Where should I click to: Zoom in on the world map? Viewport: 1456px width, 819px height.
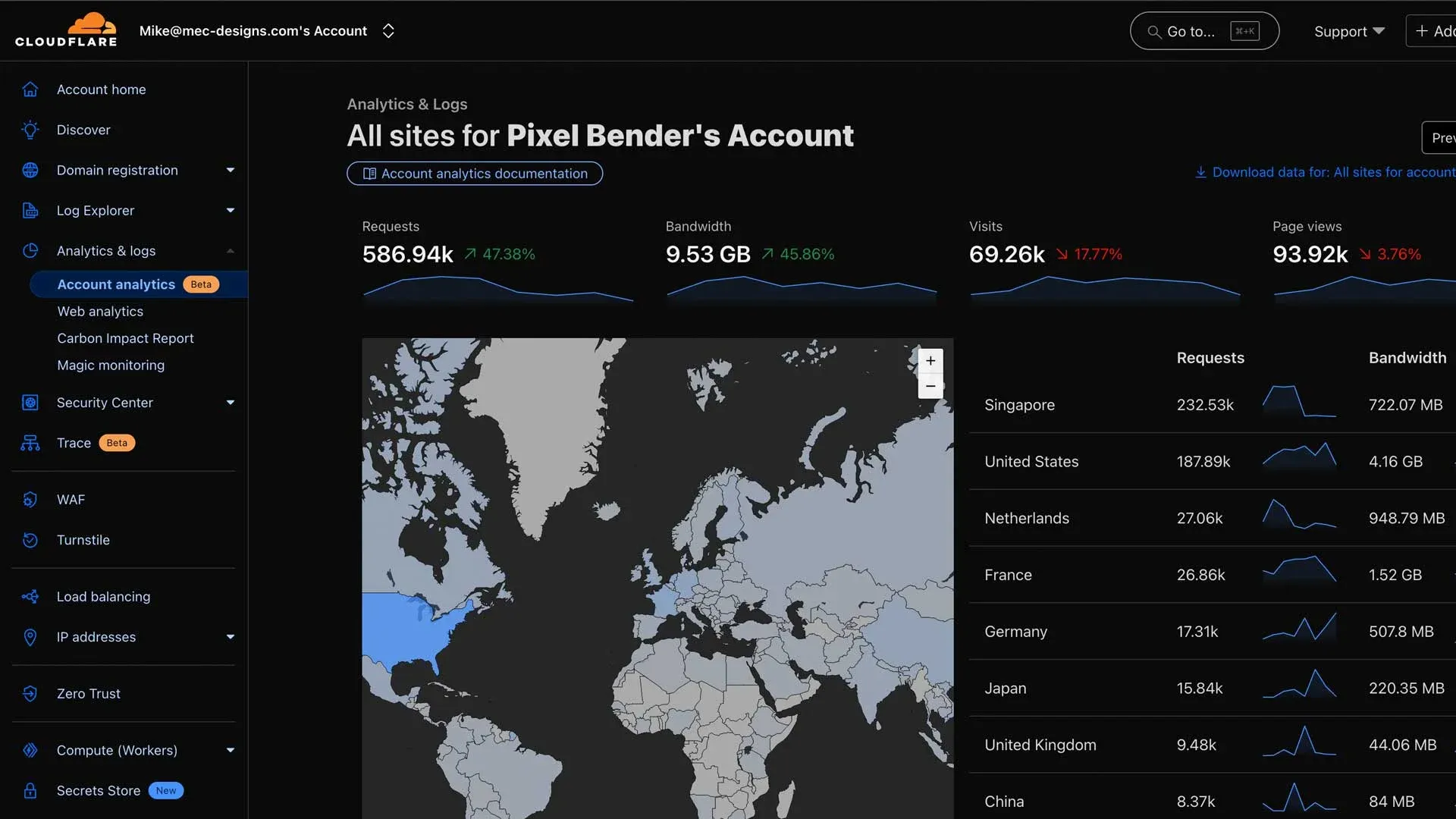click(x=930, y=361)
